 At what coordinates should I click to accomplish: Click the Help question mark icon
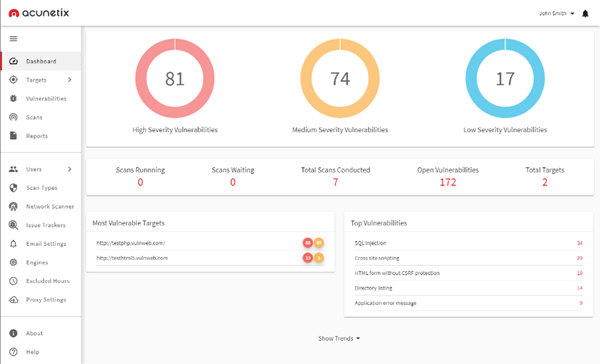13,352
